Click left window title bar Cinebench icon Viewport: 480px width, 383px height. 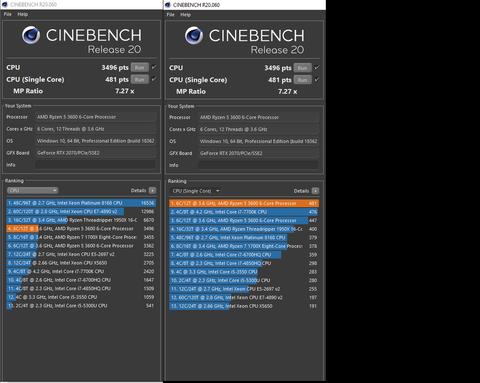coord(4,4)
